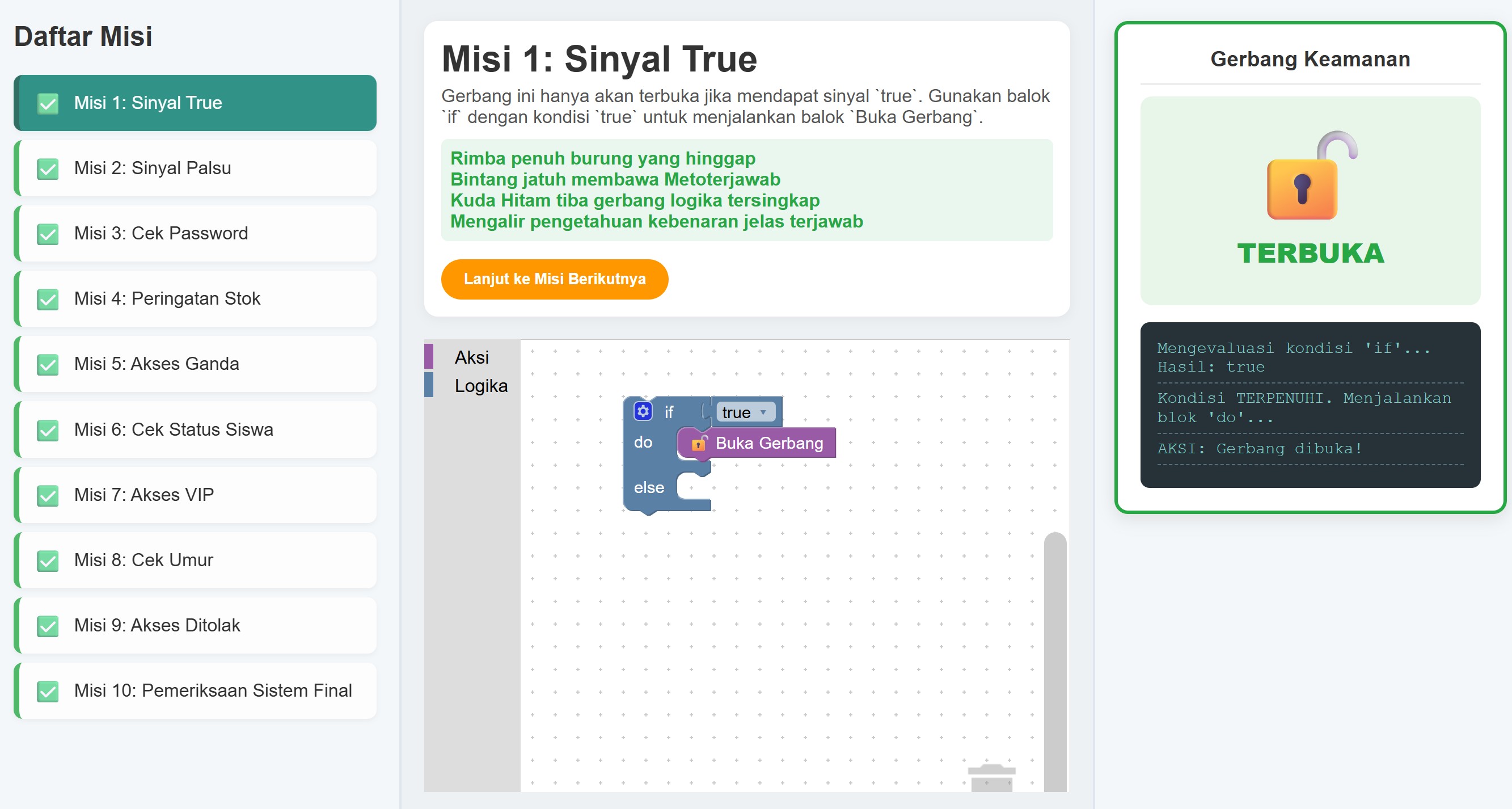The height and width of the screenshot is (809, 1512).
Task: Click the blue Logika category color marker
Action: coord(429,385)
